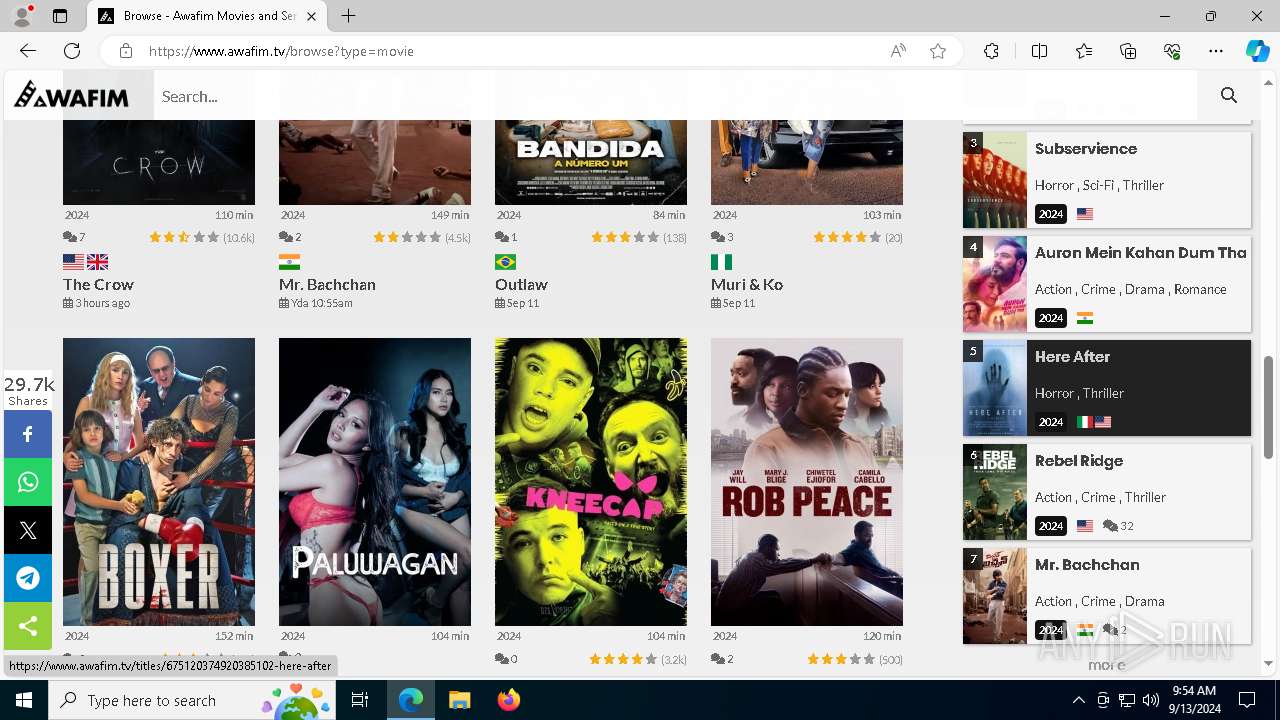1280x720 pixels.
Task: Open Browser essentials icon
Action: [1172, 51]
